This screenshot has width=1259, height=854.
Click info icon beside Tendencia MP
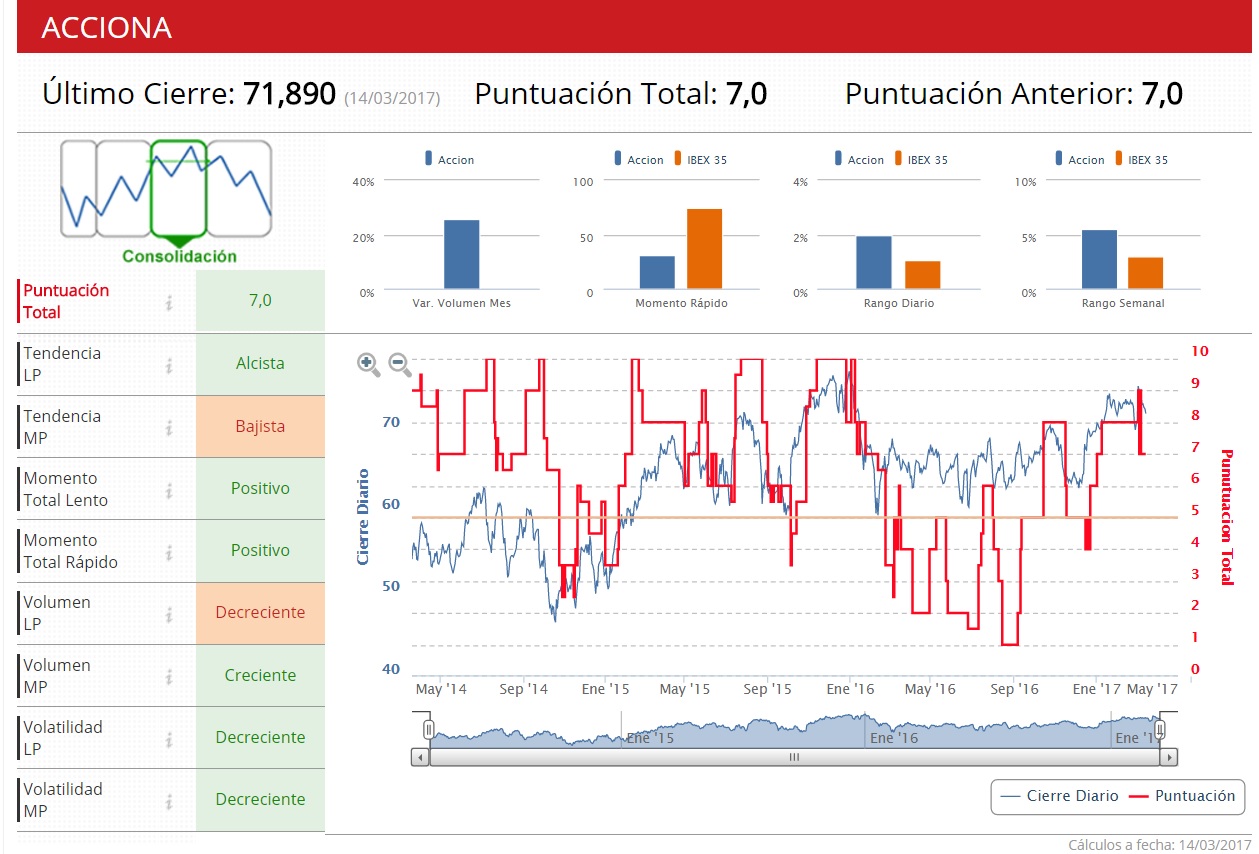coord(169,427)
